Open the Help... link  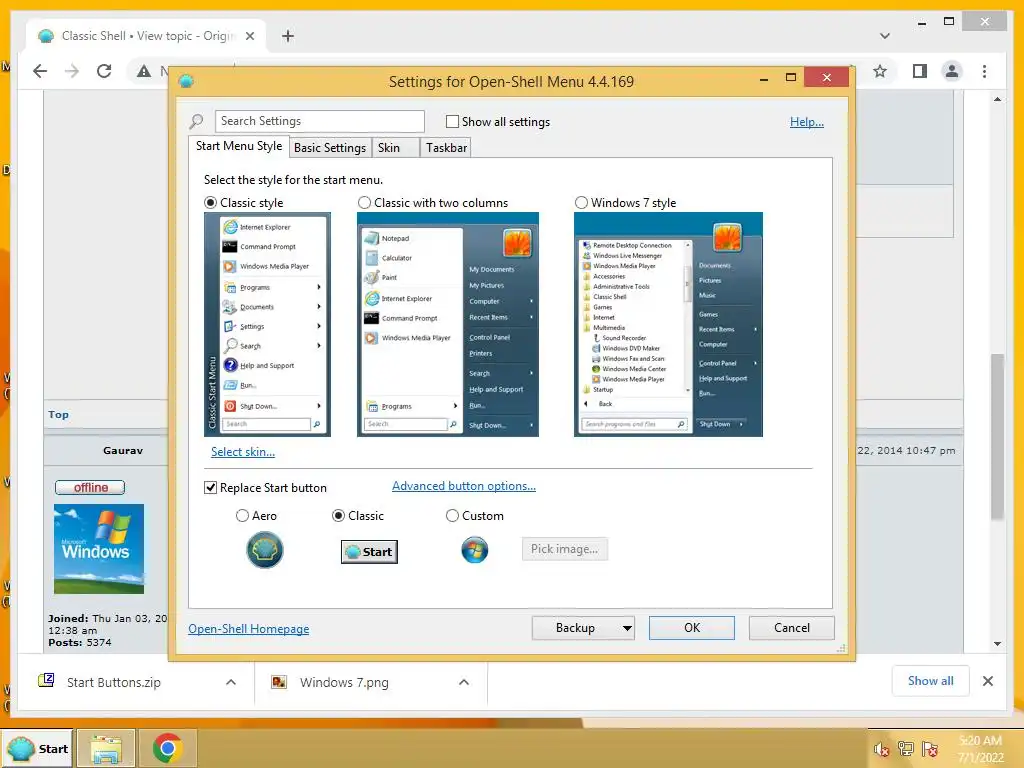807,122
